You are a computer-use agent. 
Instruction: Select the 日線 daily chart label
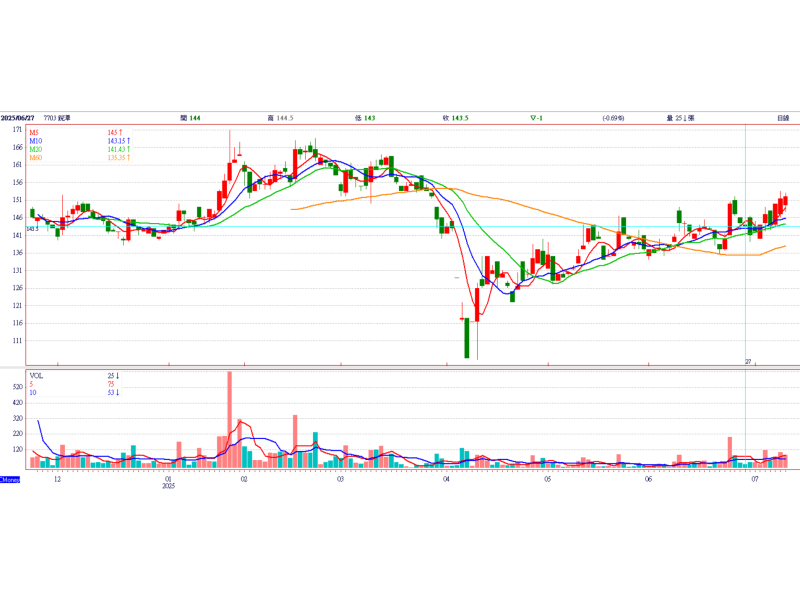[x=783, y=118]
